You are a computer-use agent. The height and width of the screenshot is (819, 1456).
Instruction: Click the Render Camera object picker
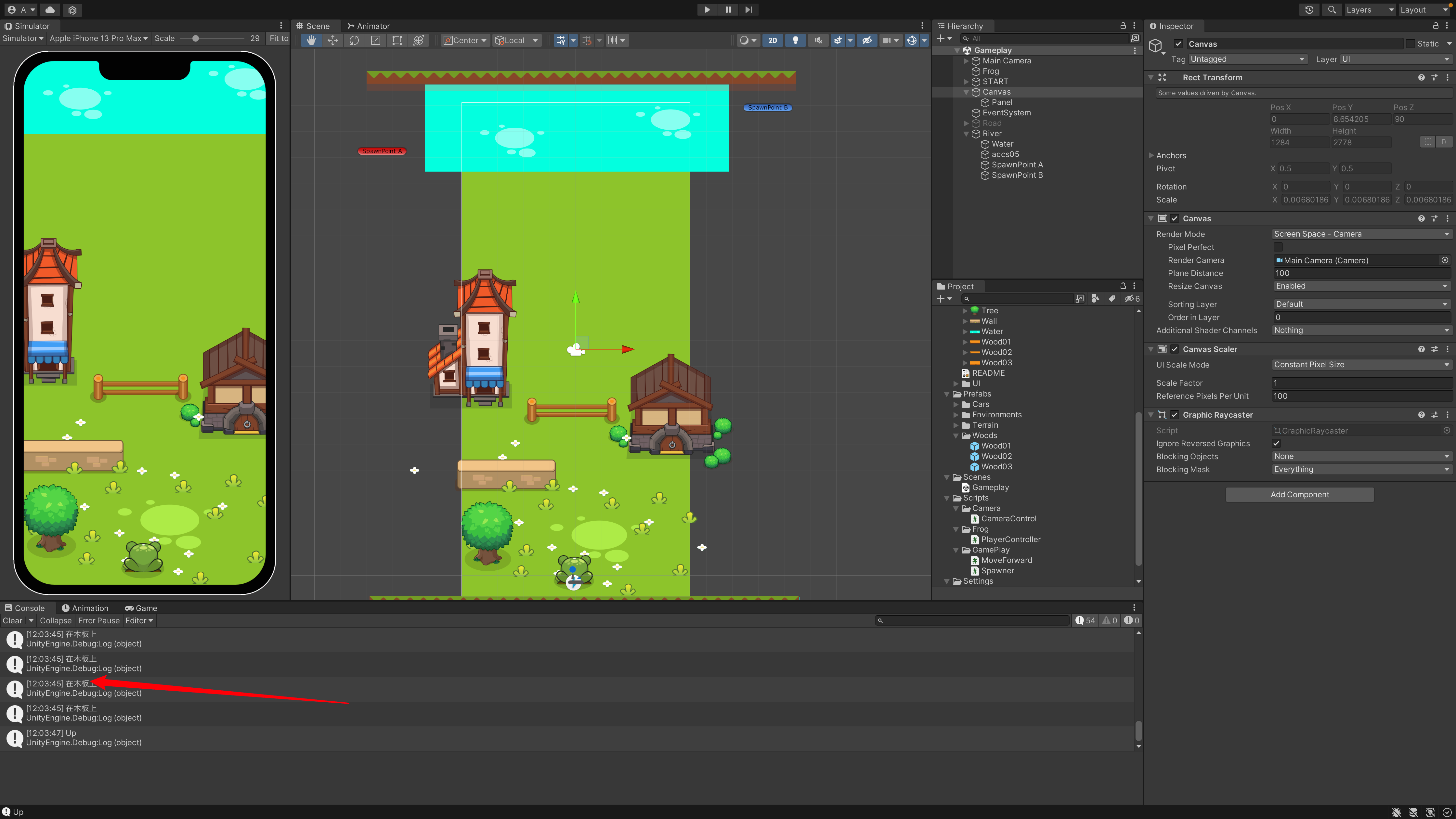click(x=1445, y=261)
